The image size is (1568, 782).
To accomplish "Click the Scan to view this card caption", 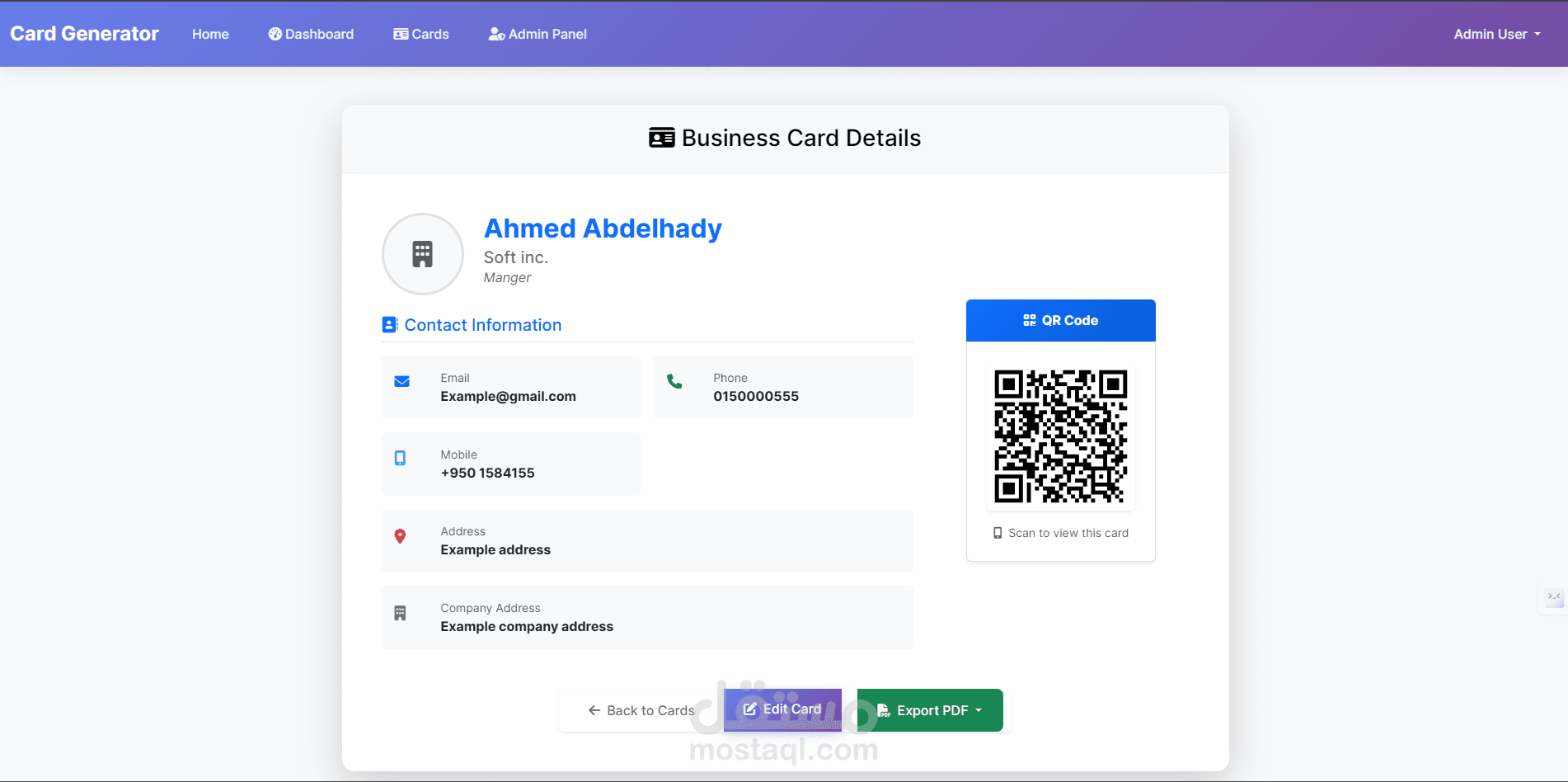I will click(1068, 533).
